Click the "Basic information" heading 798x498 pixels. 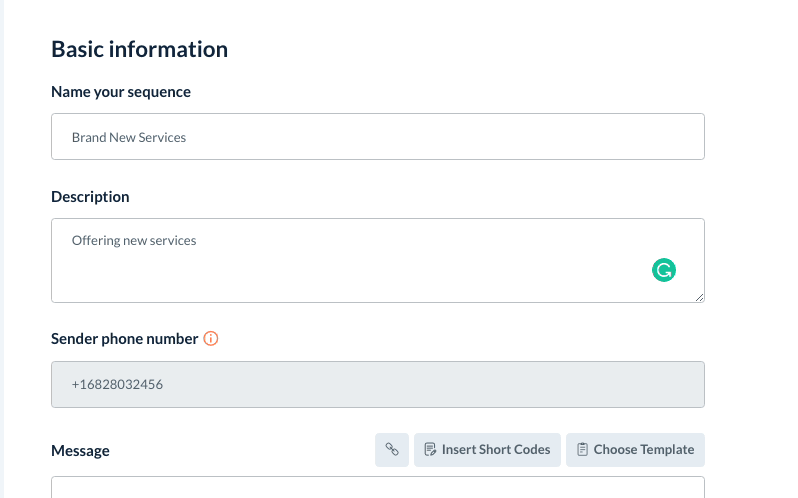(x=139, y=48)
